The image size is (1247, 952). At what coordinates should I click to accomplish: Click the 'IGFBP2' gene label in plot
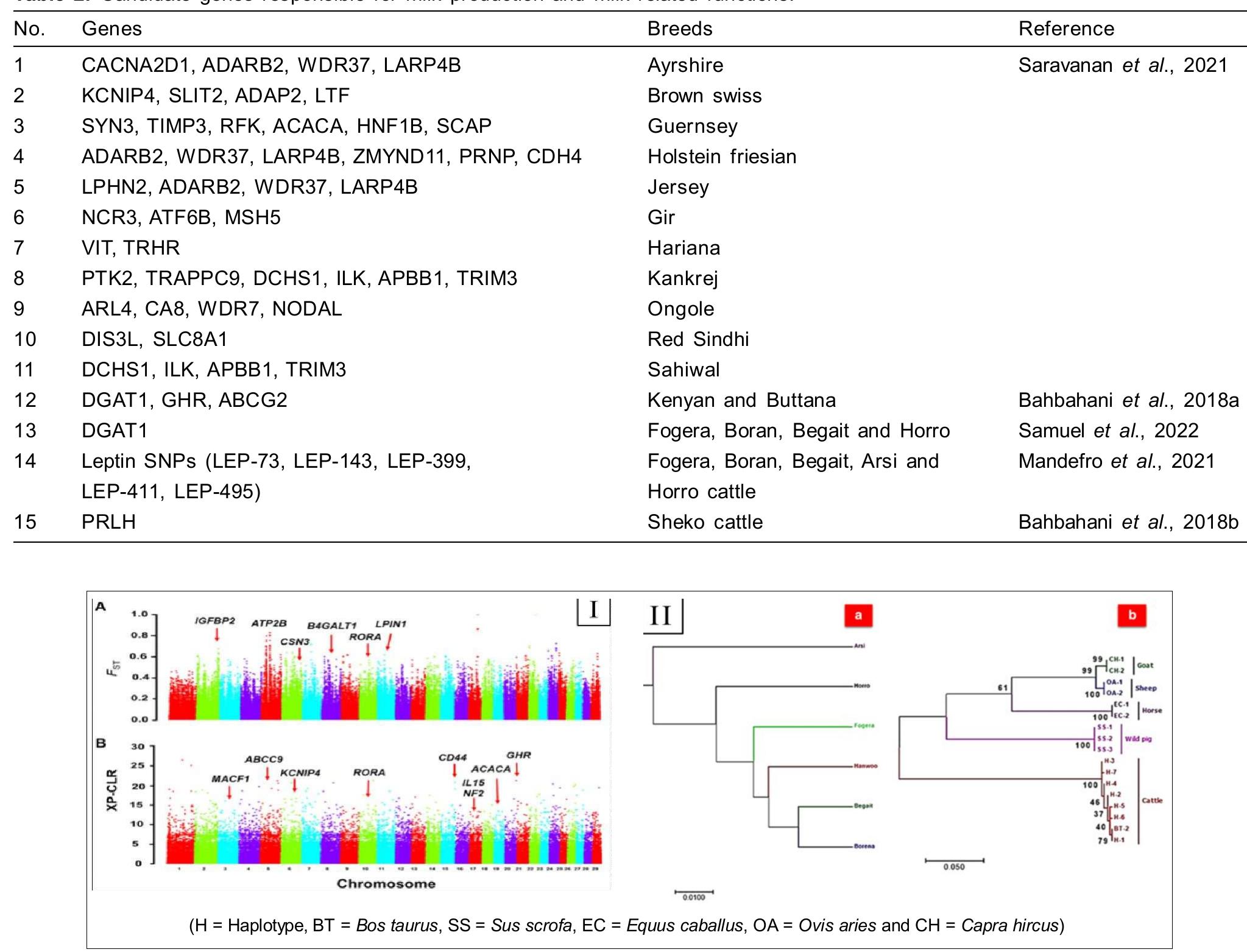tap(214, 621)
